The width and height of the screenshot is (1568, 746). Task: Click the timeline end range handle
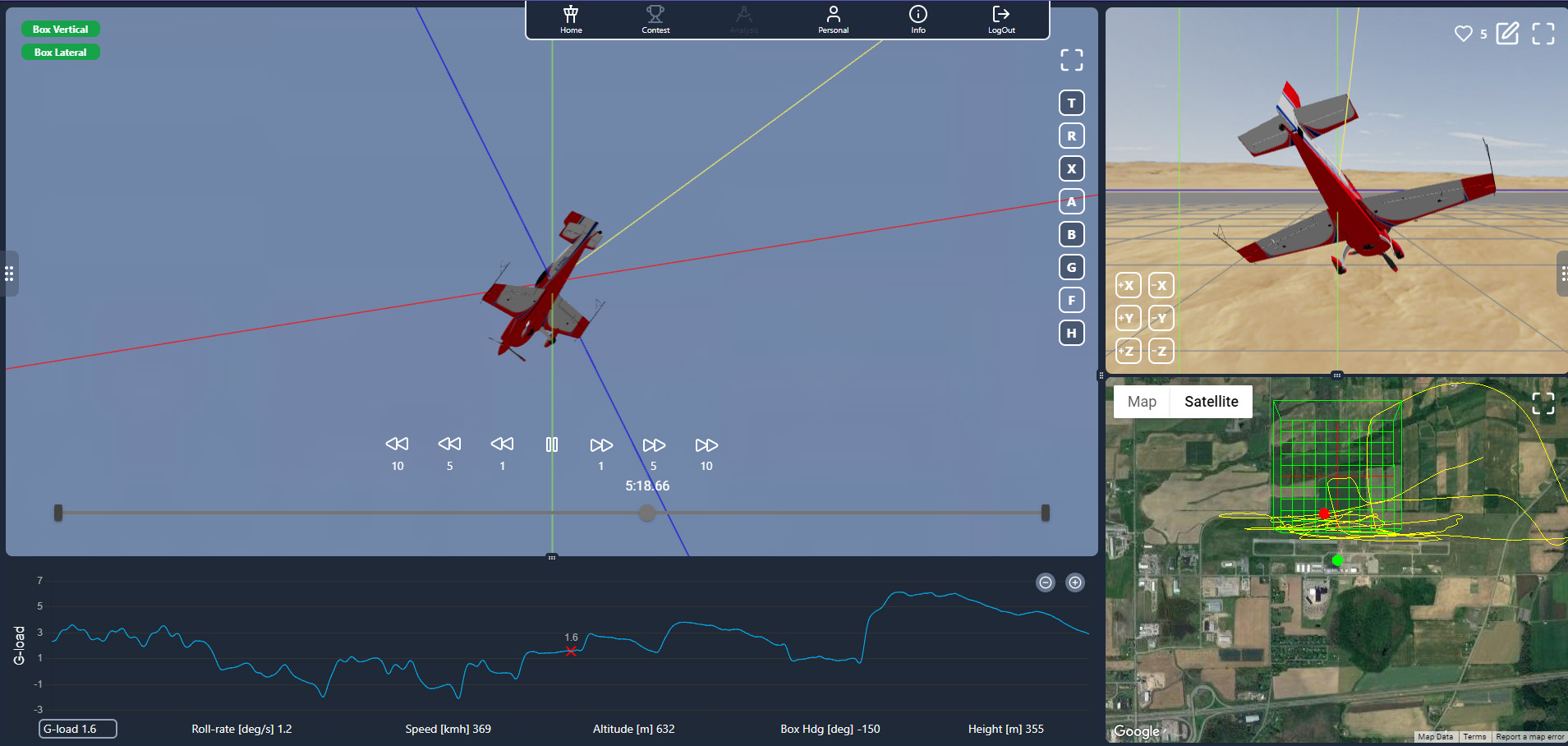(x=1045, y=513)
